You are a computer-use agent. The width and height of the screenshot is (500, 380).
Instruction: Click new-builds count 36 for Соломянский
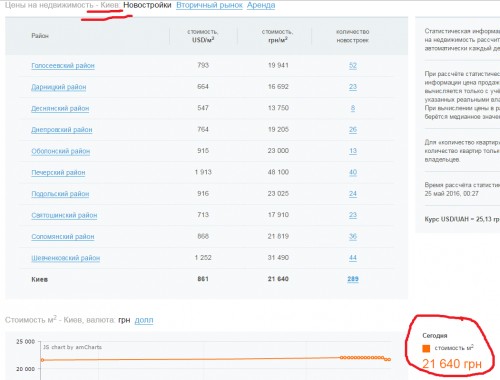coord(353,236)
